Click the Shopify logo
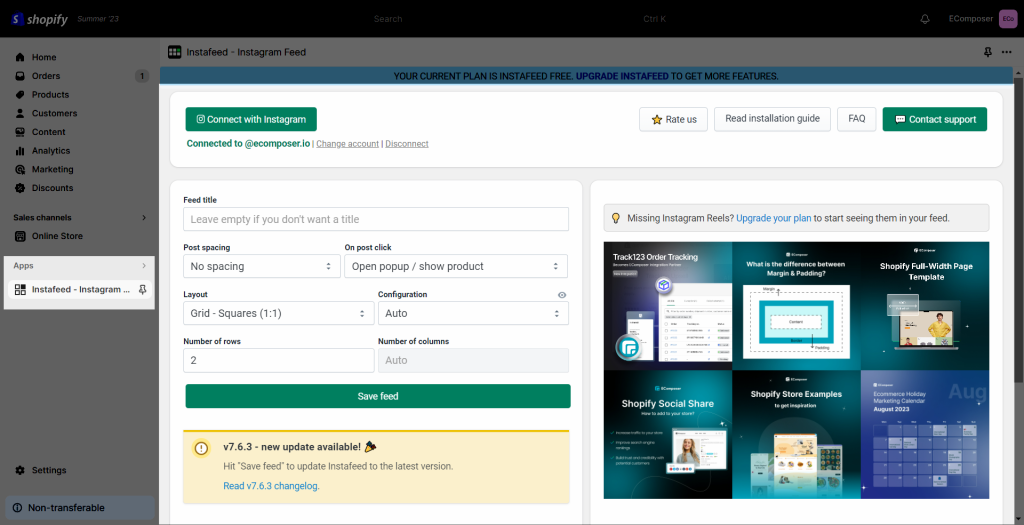 (39, 19)
